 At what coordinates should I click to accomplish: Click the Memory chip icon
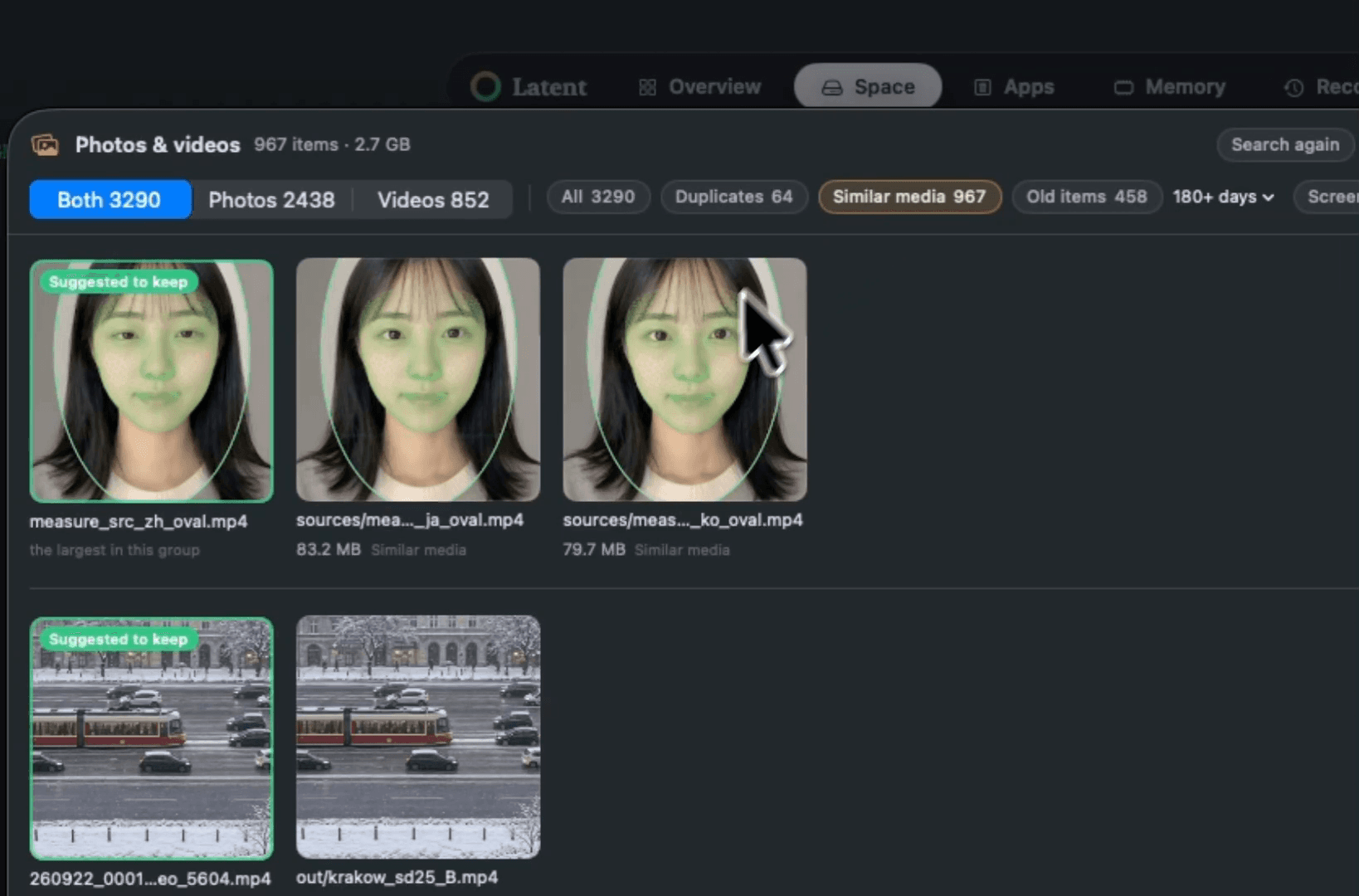1123,87
